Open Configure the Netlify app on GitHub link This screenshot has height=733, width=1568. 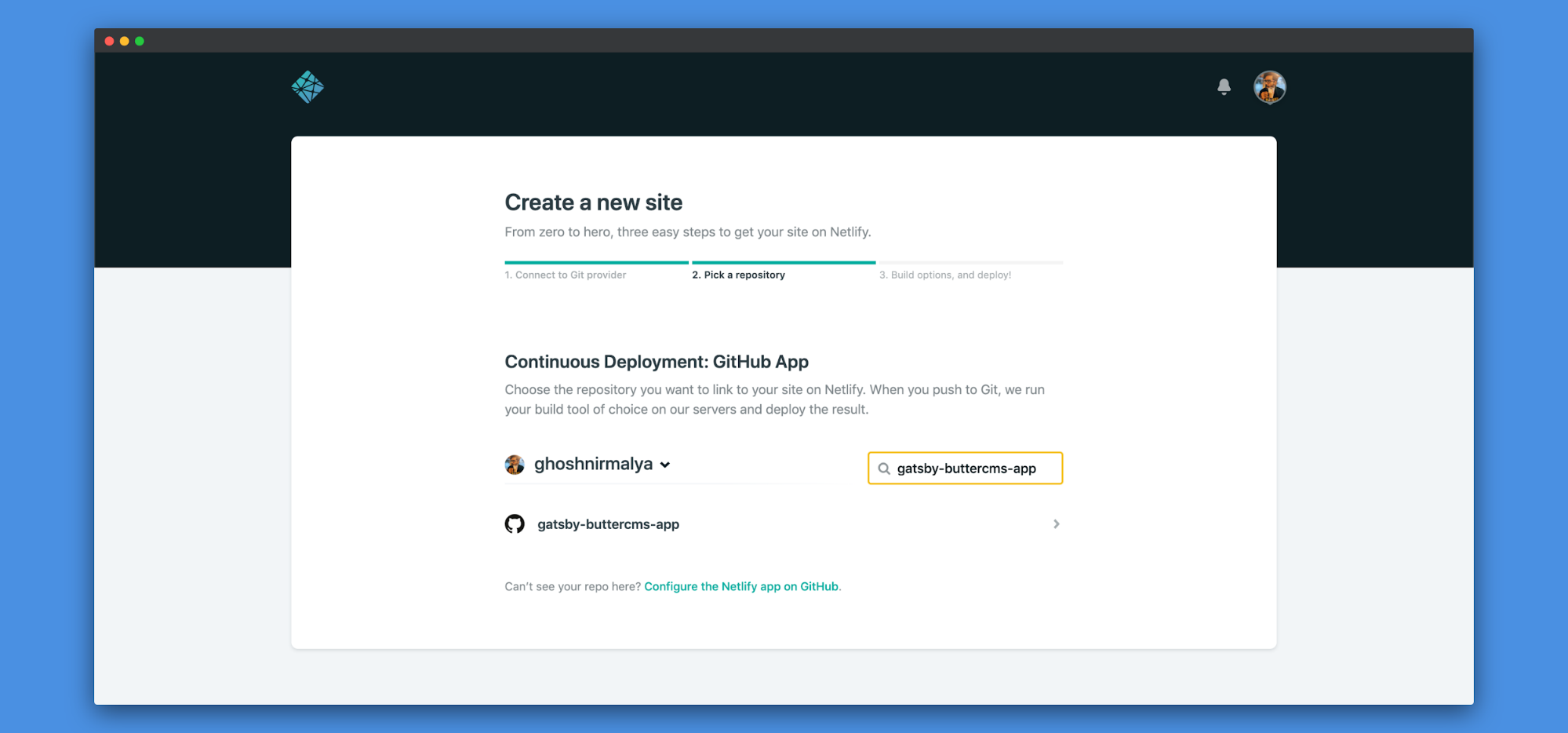click(x=741, y=586)
